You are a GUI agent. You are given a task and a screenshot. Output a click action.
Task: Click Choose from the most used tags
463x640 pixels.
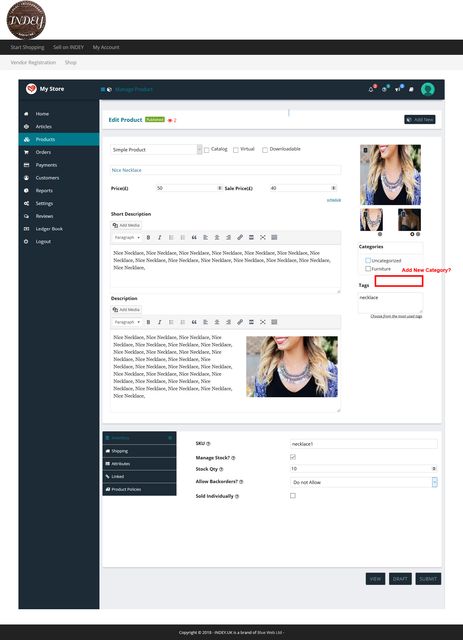(396, 316)
